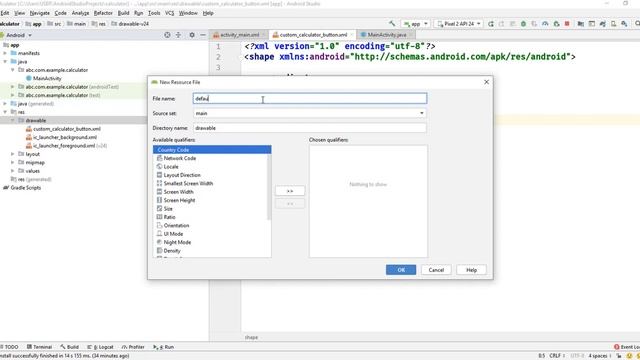Collapse the drawable folder
The image size is (640, 360).
point(13,120)
